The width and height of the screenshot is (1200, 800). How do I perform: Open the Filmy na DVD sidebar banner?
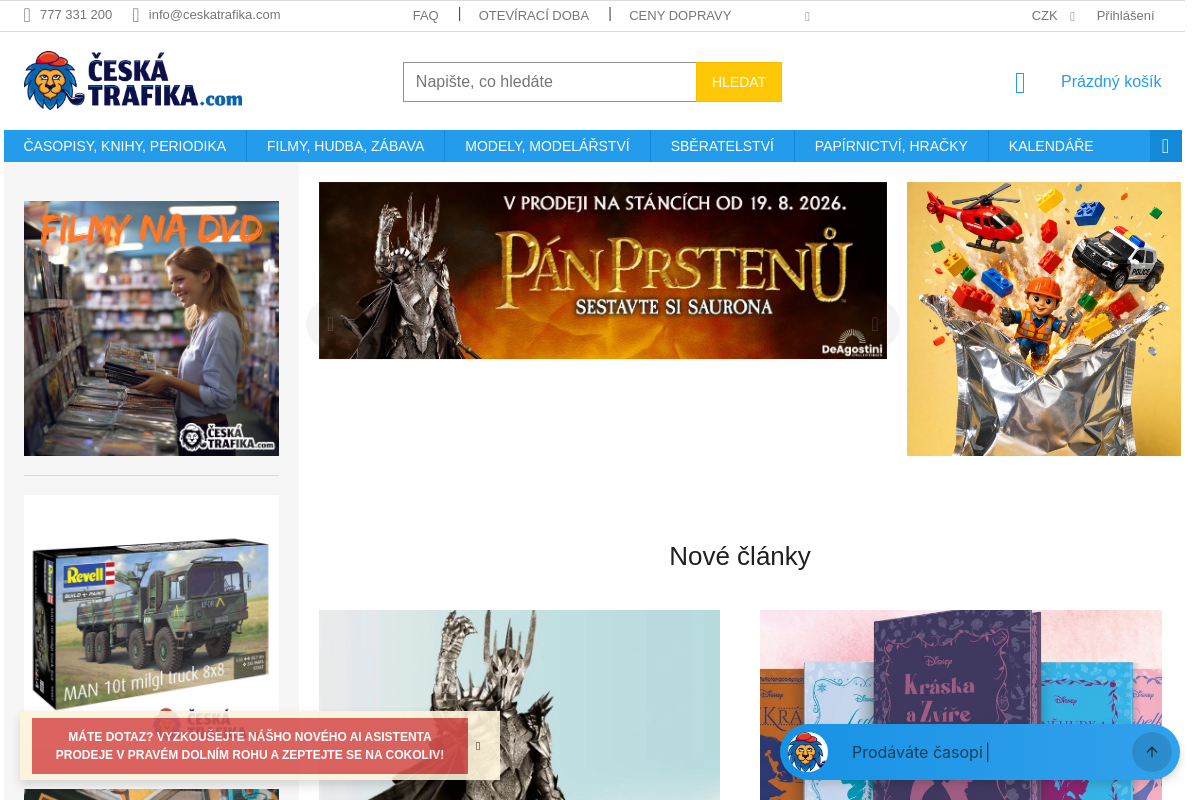pyautogui.click(x=151, y=328)
